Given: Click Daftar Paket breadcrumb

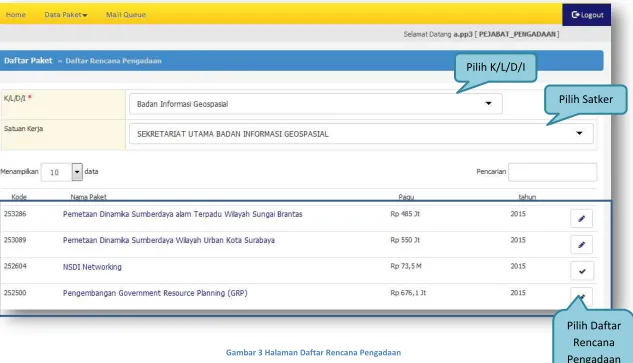Looking at the screenshot, I should (28, 61).
